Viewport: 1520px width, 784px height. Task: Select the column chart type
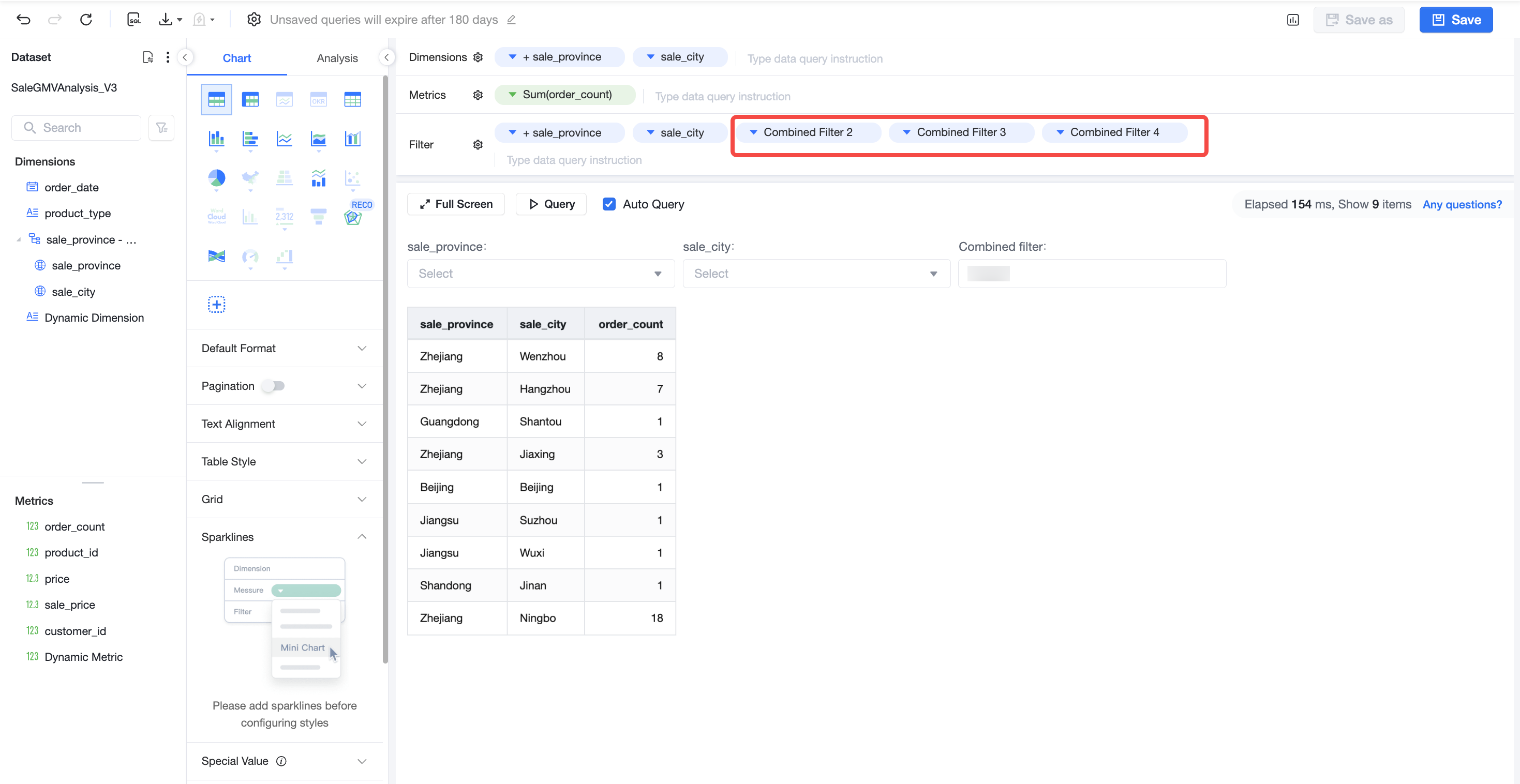pos(217,139)
